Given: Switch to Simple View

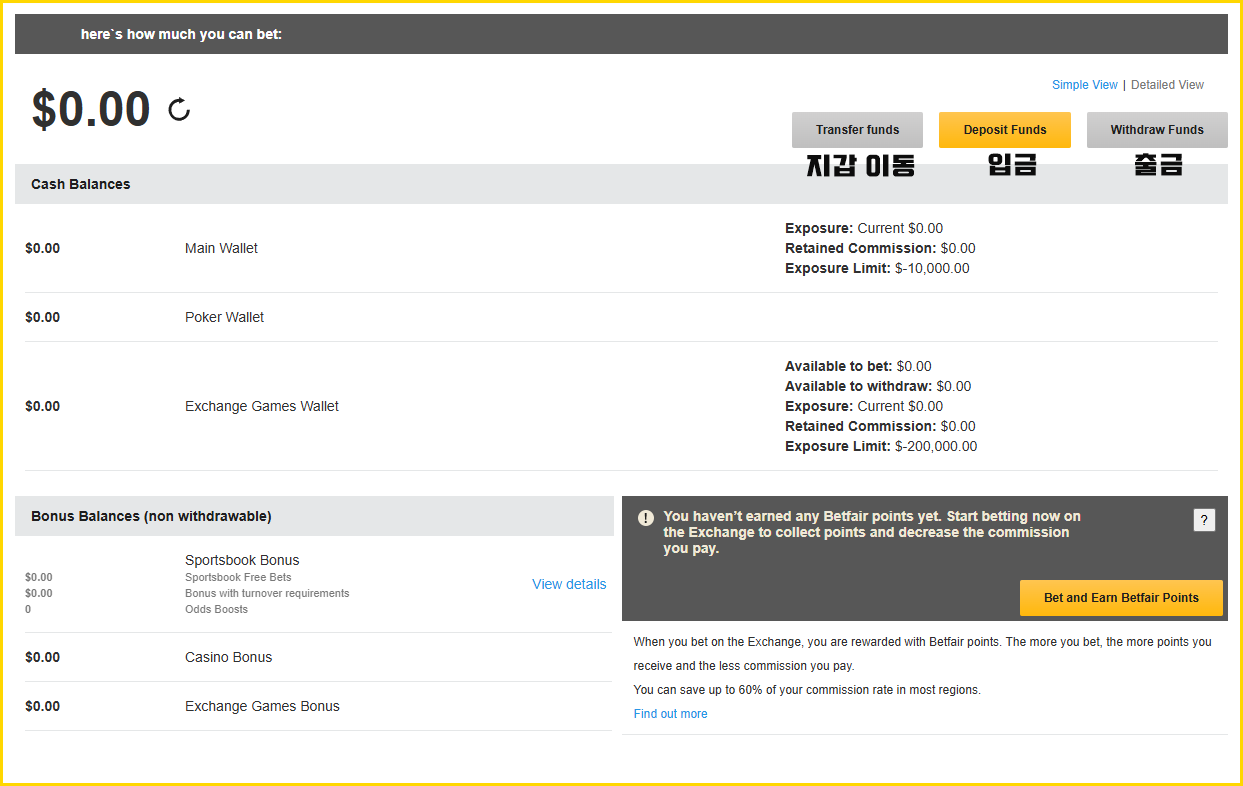Looking at the screenshot, I should [1084, 85].
